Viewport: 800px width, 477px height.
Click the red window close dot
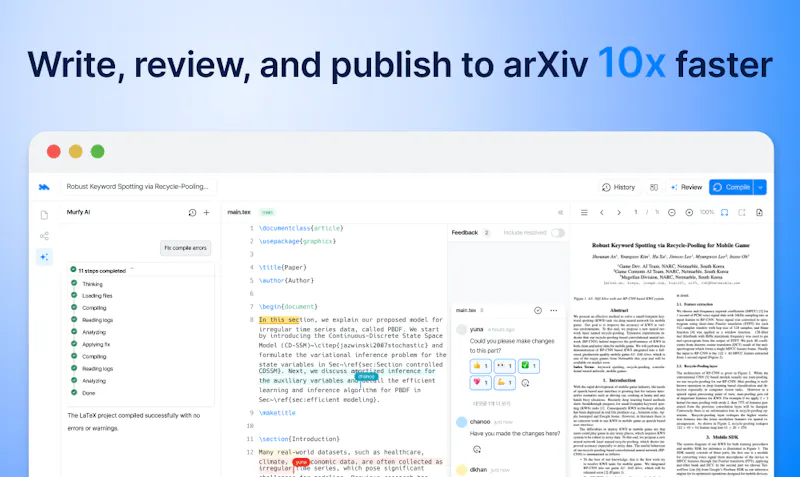[54, 152]
